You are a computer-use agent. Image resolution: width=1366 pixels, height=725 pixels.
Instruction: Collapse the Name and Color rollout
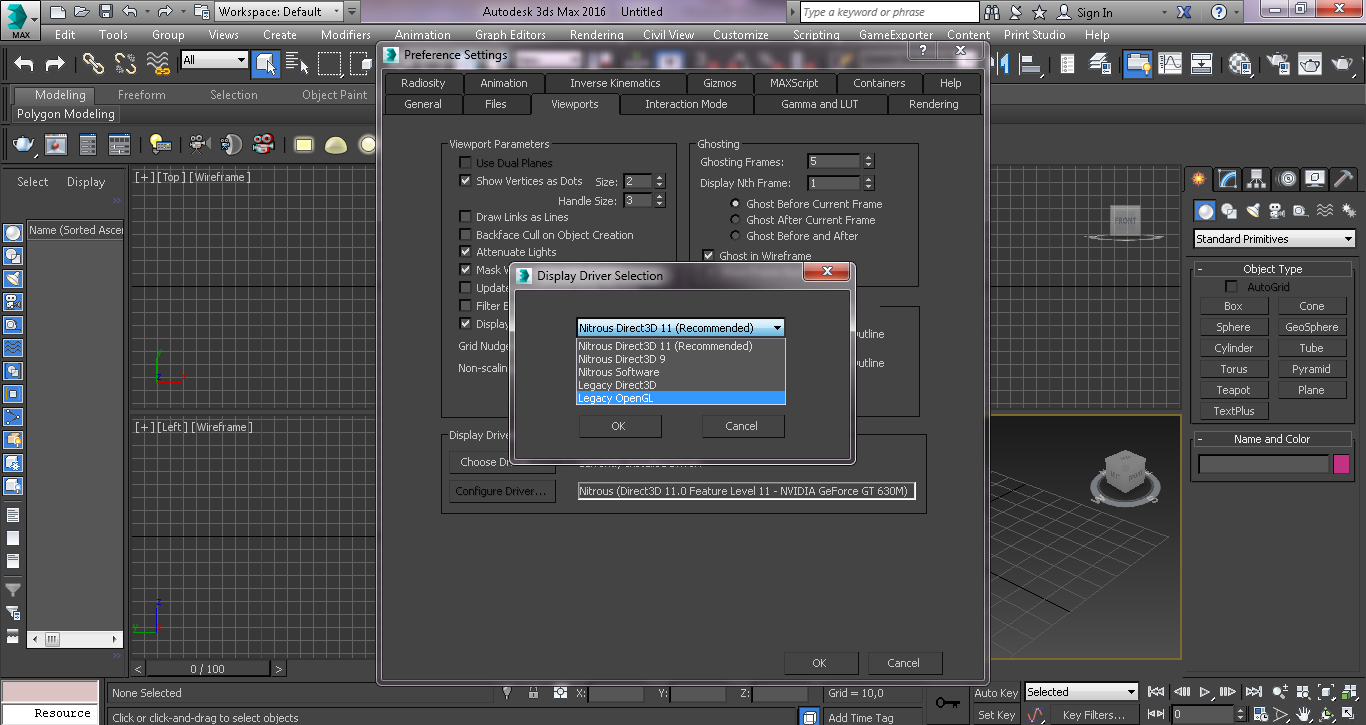1272,439
